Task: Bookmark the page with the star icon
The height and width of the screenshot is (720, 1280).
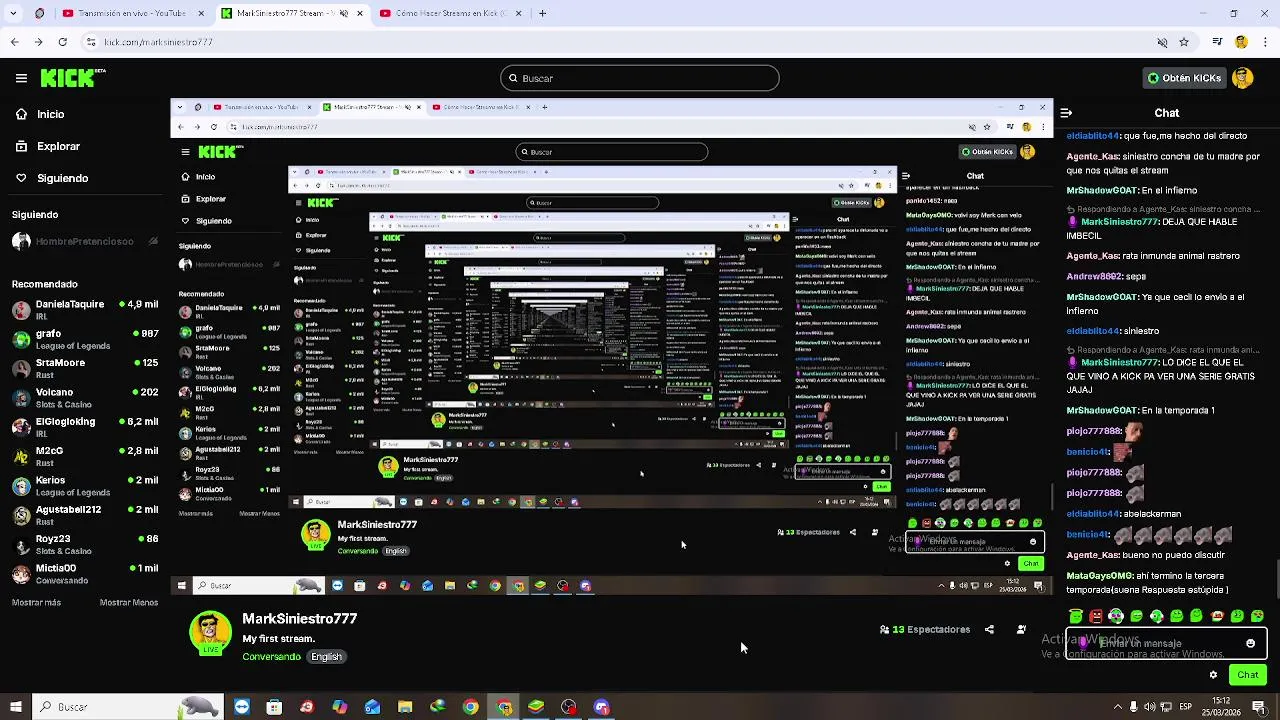Action: click(1184, 42)
